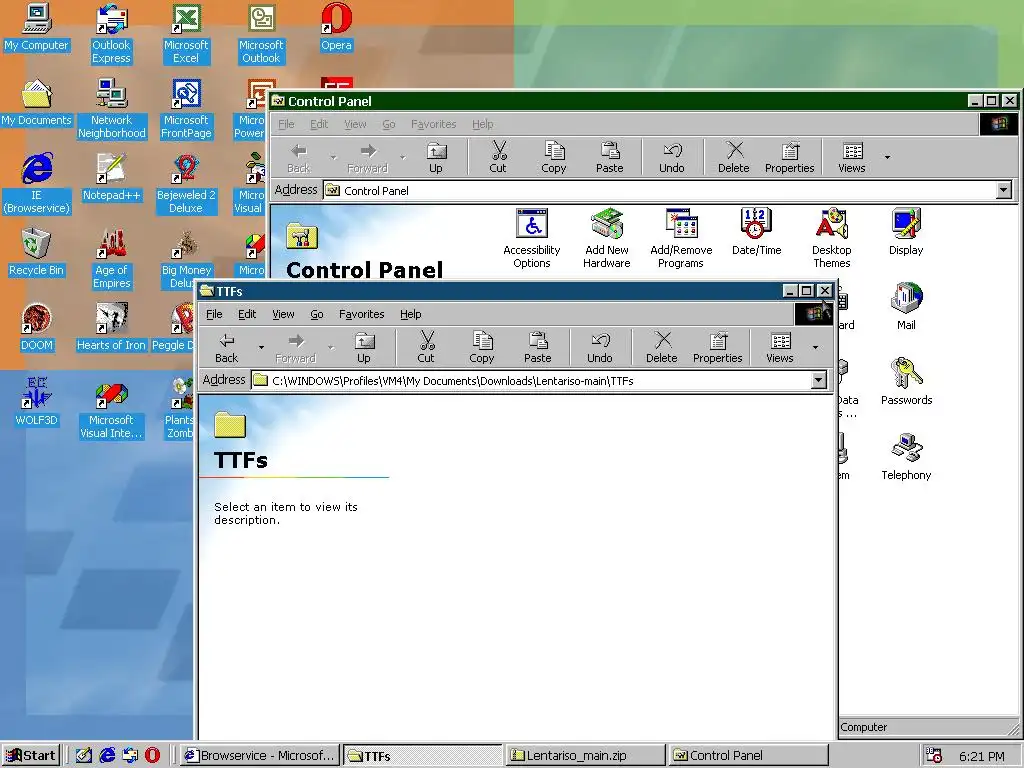This screenshot has height=768, width=1024.
Task: Select Network Neighborhood desktop icon
Action: click(111, 109)
